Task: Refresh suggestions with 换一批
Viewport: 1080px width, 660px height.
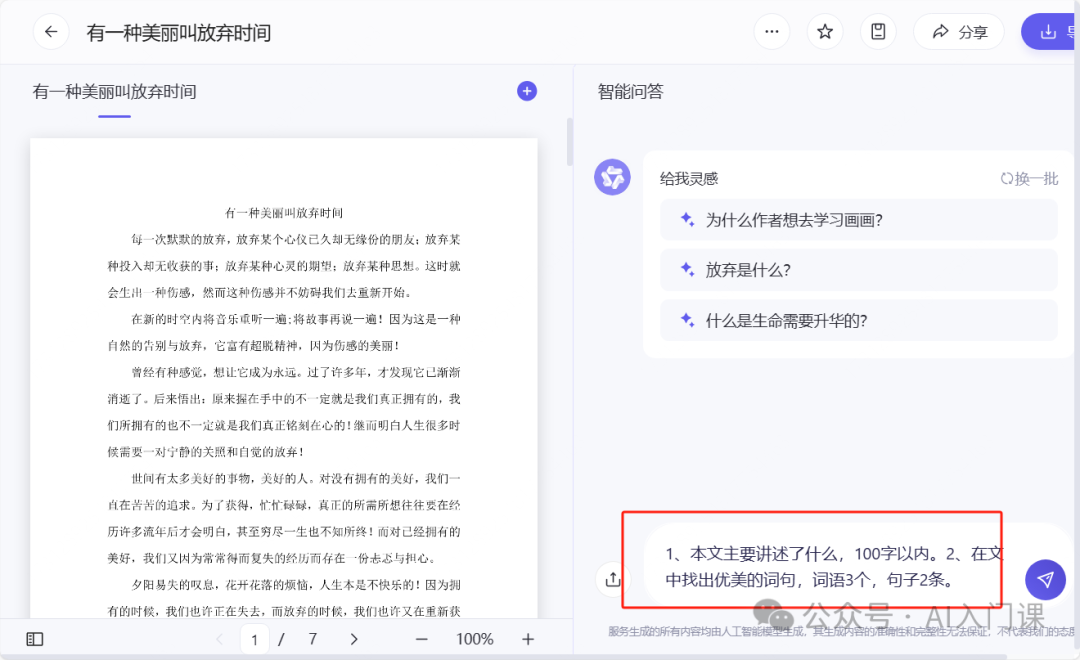Action: pos(1029,179)
